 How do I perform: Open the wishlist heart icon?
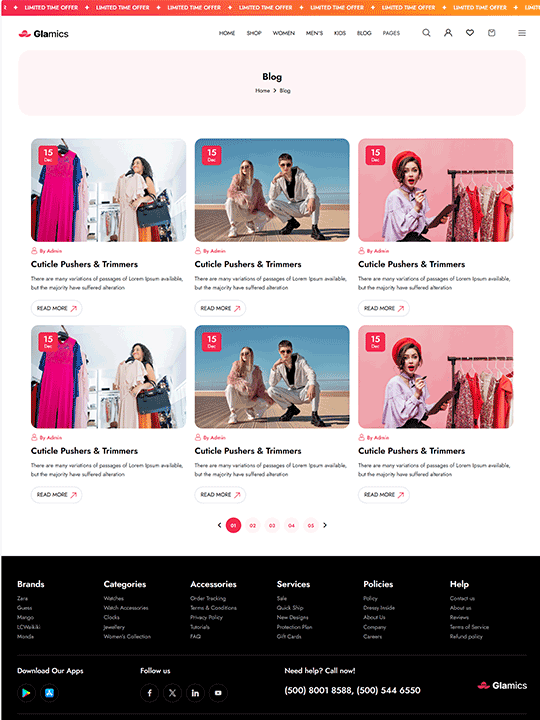pos(470,33)
